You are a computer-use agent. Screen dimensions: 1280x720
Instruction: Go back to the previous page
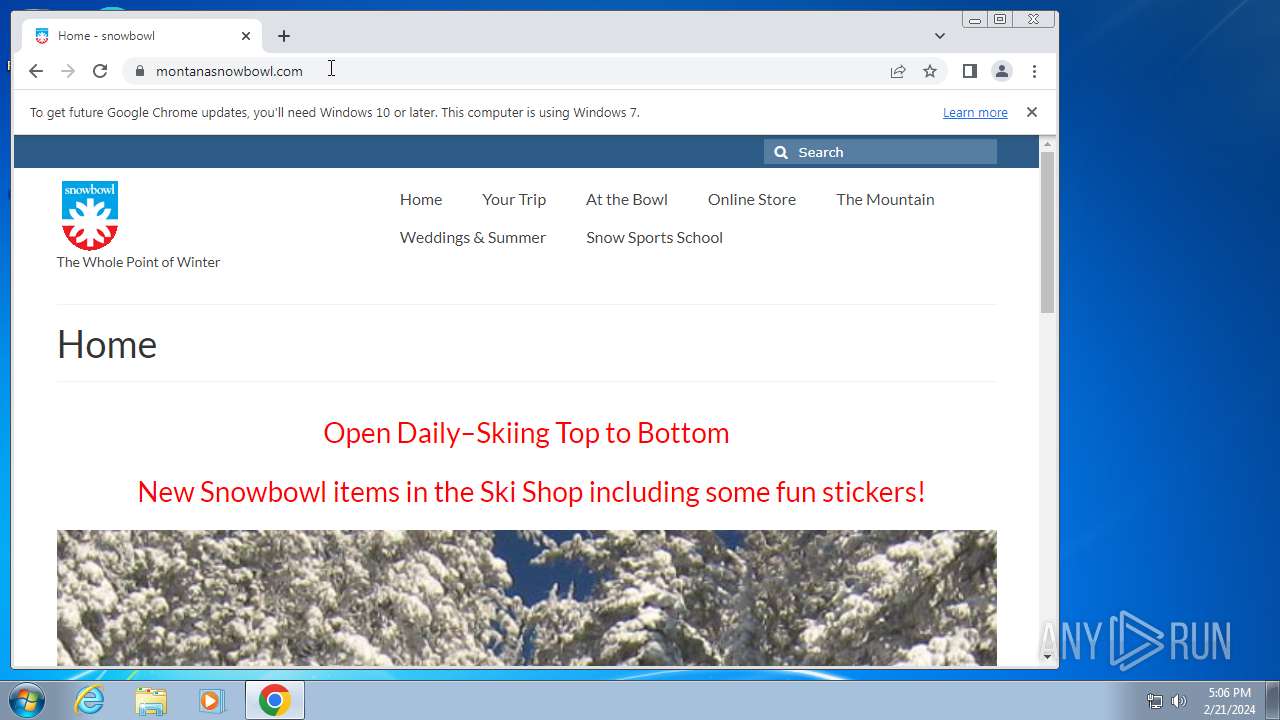click(36, 71)
